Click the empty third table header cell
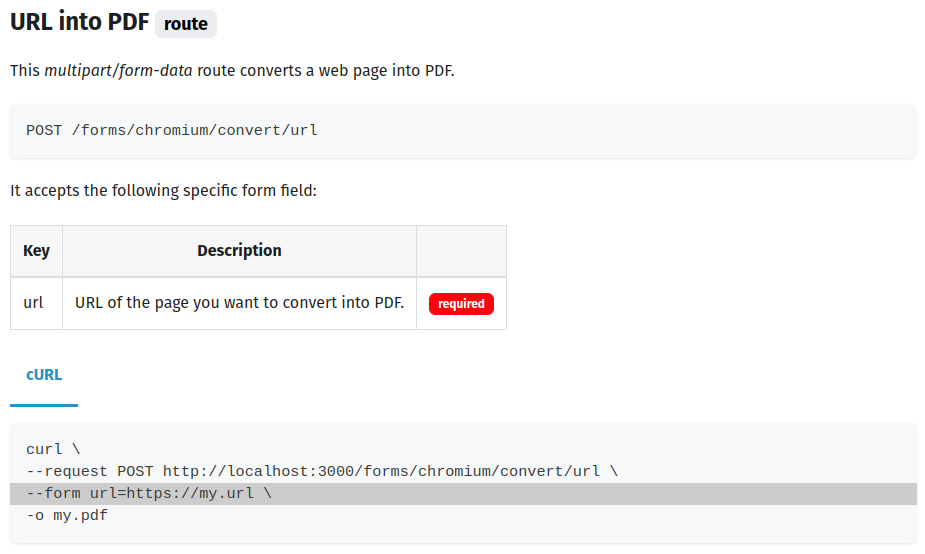This screenshot has height=554, width=925. (x=461, y=251)
